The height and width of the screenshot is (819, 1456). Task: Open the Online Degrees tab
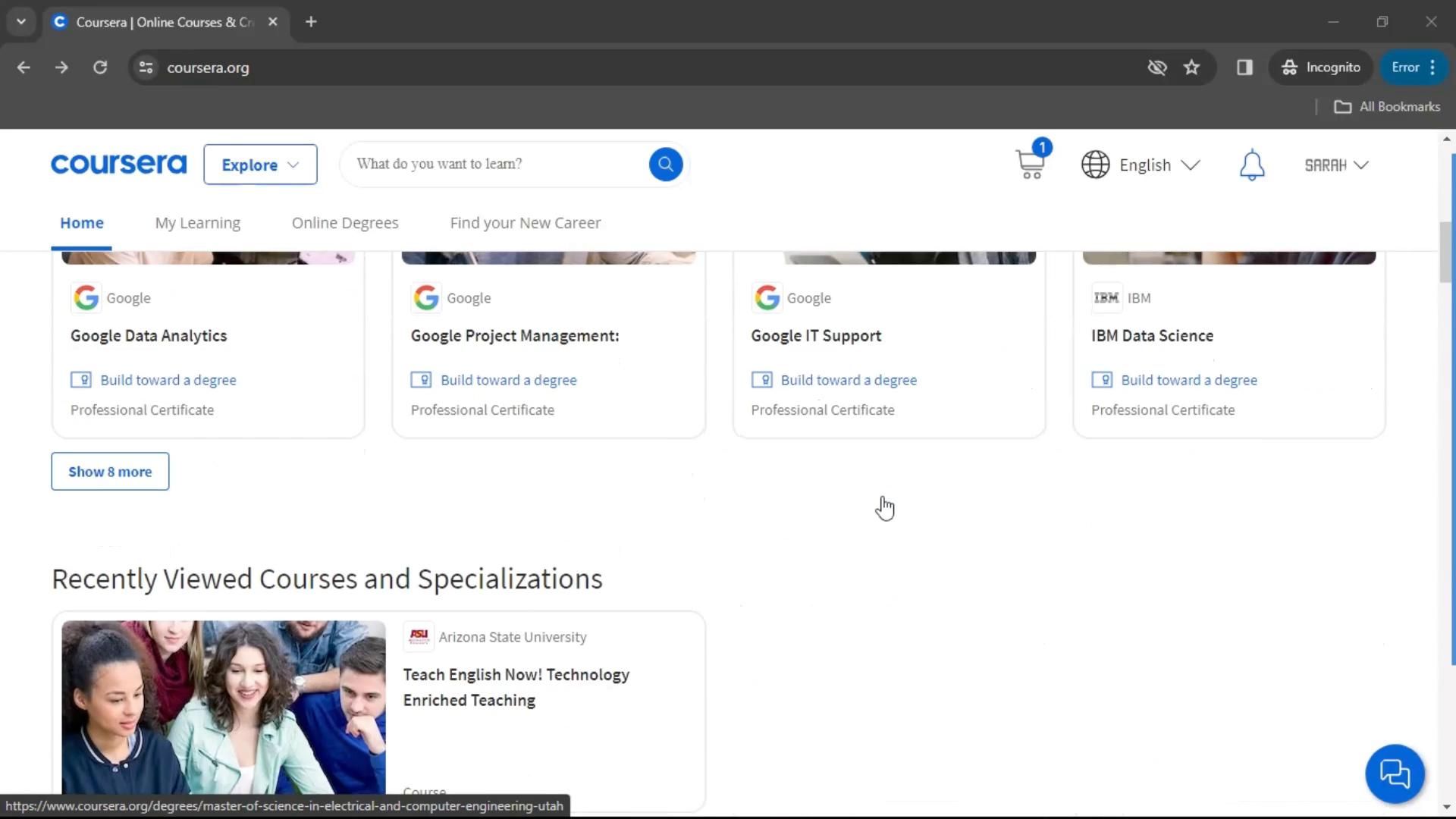pyautogui.click(x=345, y=223)
